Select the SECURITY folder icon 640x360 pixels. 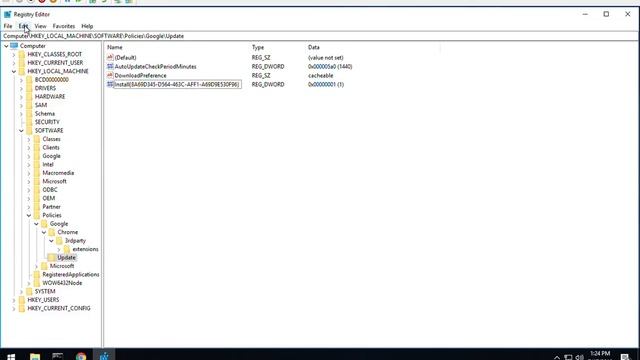(x=29, y=122)
